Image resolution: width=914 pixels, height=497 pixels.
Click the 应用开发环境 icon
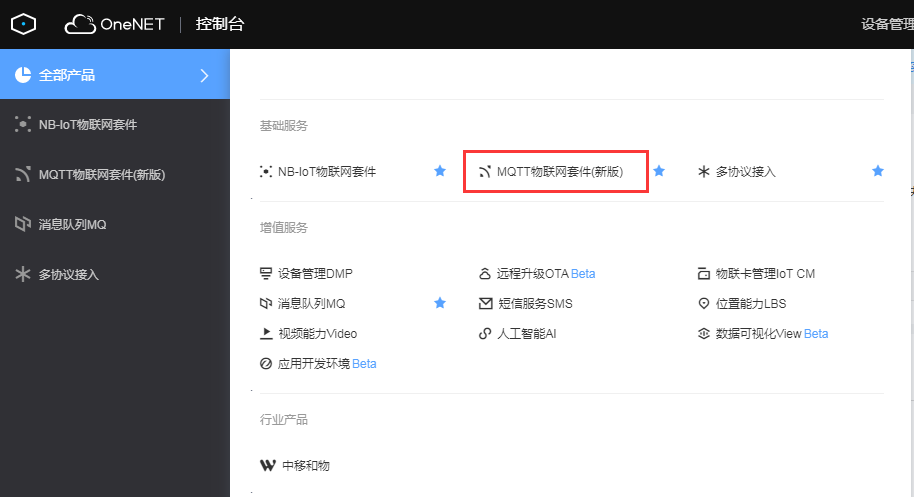266,364
